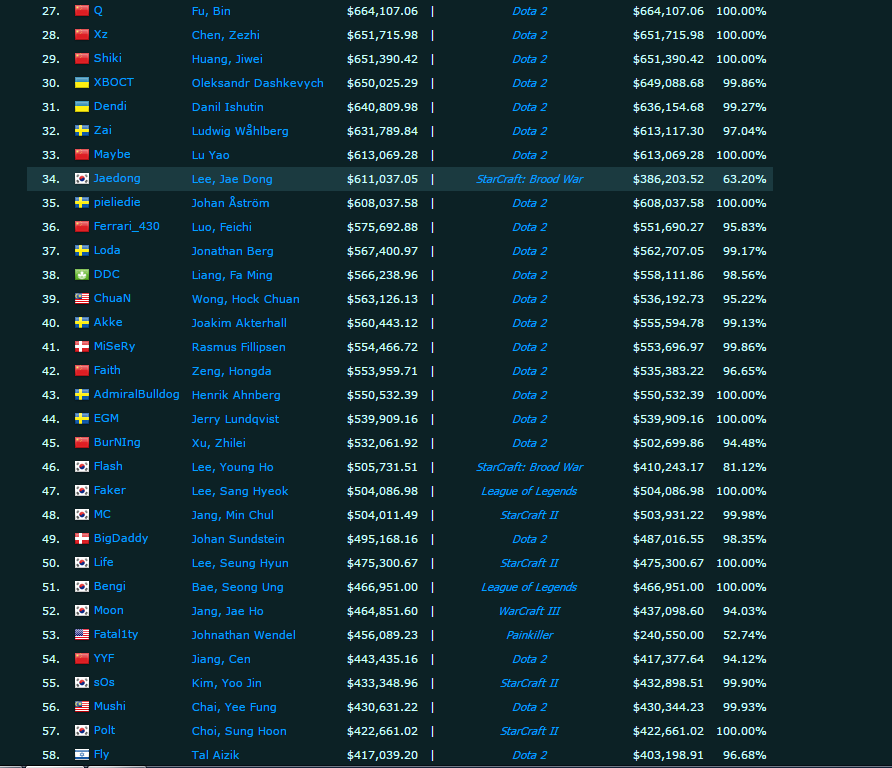Open the Ferrari_430 player ID link
Image resolution: width=892 pixels, height=768 pixels.
[x=127, y=226]
